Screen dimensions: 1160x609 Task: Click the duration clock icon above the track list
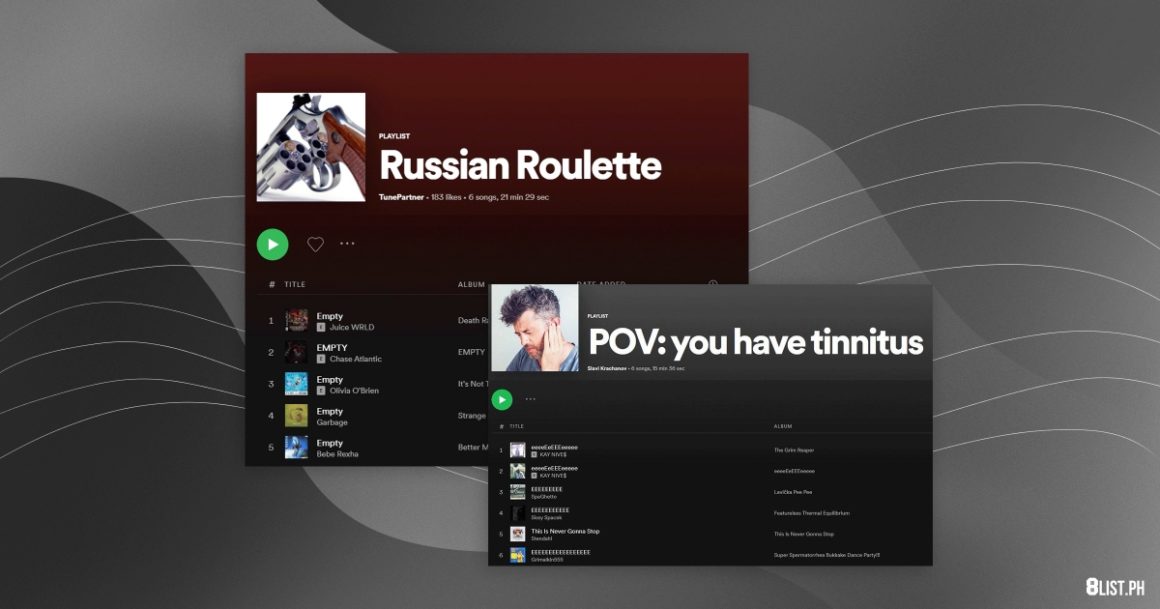point(712,285)
